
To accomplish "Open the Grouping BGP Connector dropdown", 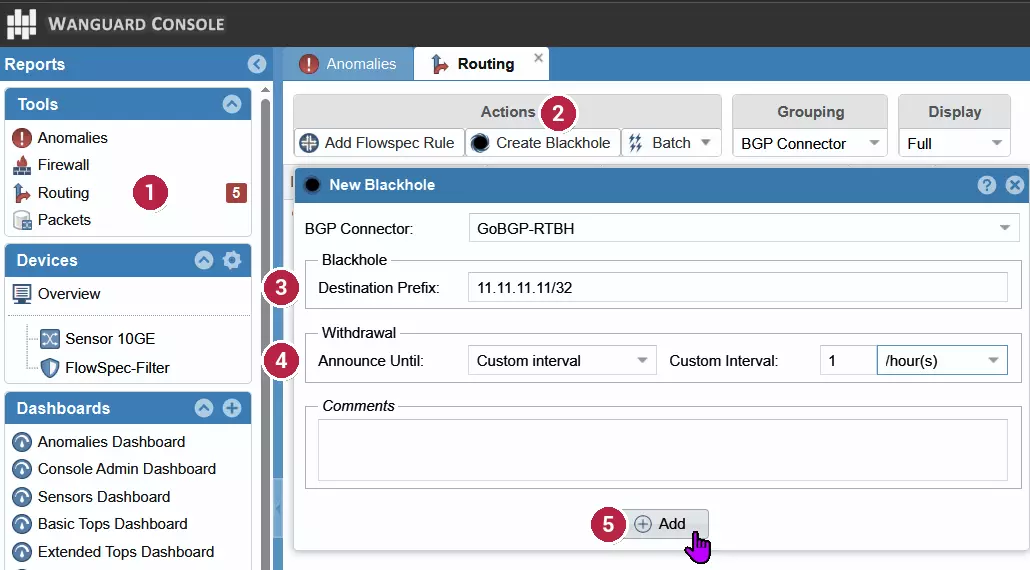I will coord(809,143).
